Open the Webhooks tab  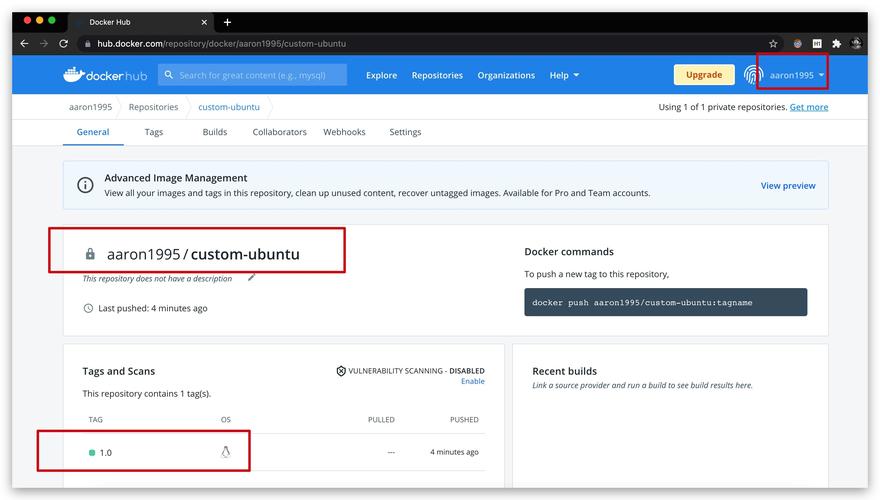[x=344, y=132]
